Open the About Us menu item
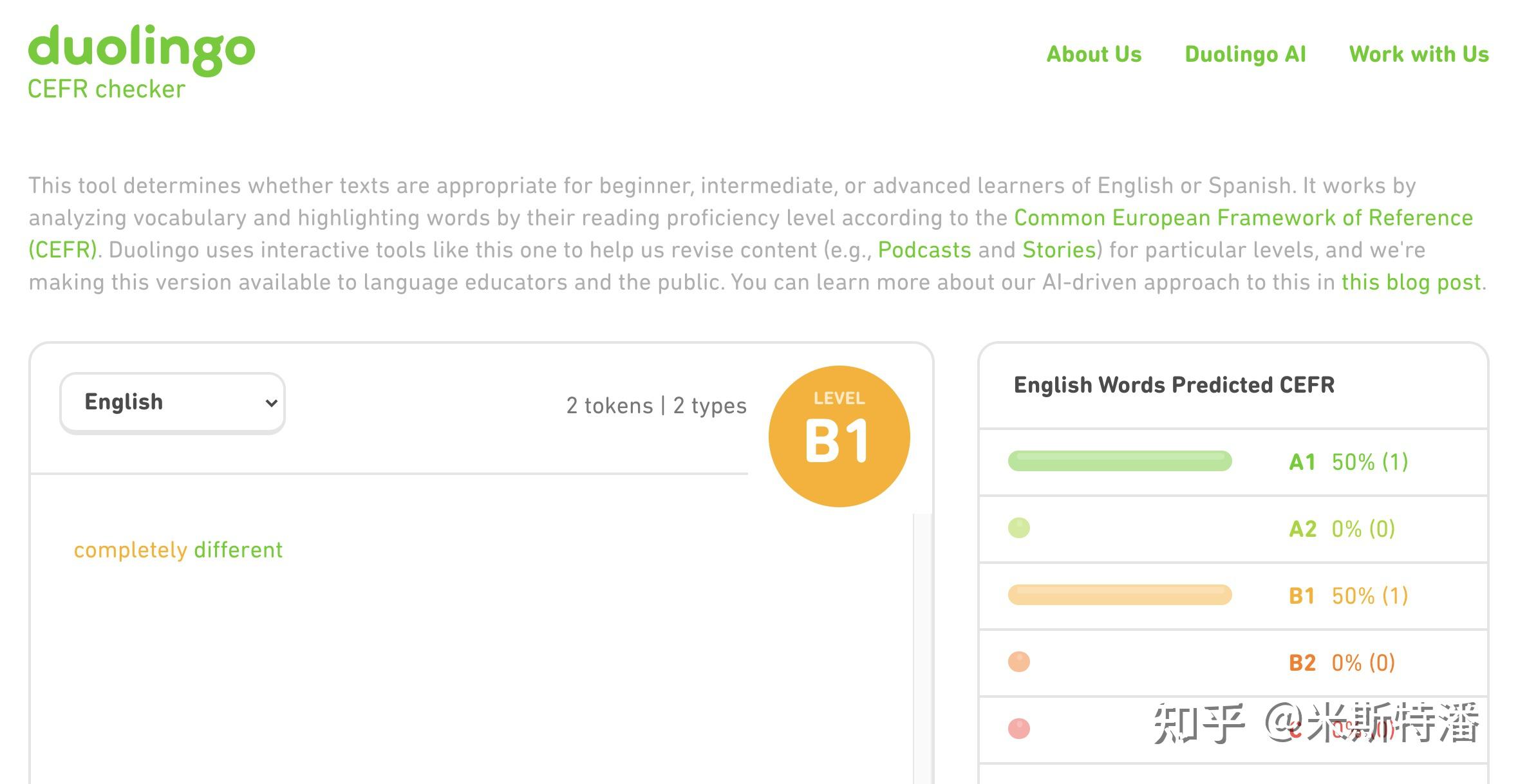The image size is (1518, 784). [x=1094, y=54]
